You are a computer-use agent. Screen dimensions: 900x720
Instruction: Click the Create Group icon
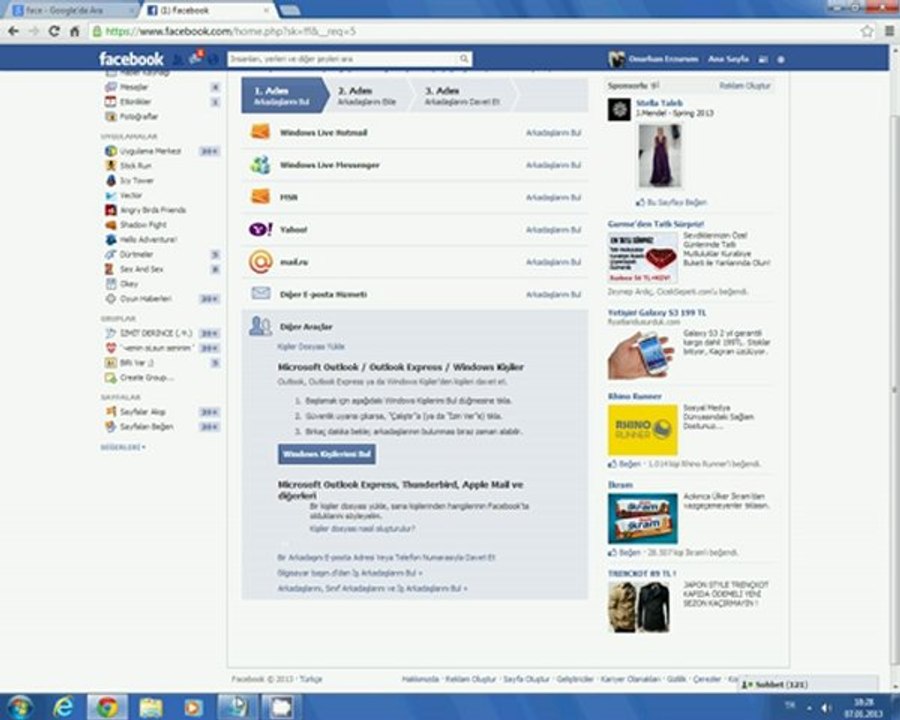(110, 378)
